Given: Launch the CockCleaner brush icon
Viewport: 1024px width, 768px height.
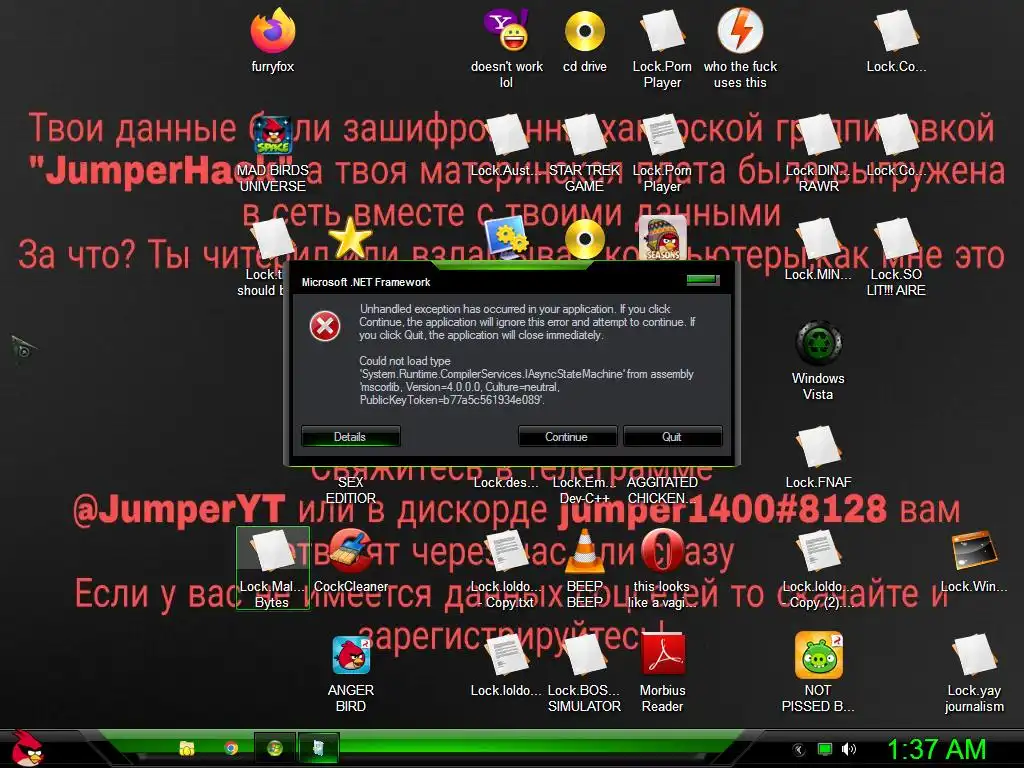Looking at the screenshot, I should (351, 552).
